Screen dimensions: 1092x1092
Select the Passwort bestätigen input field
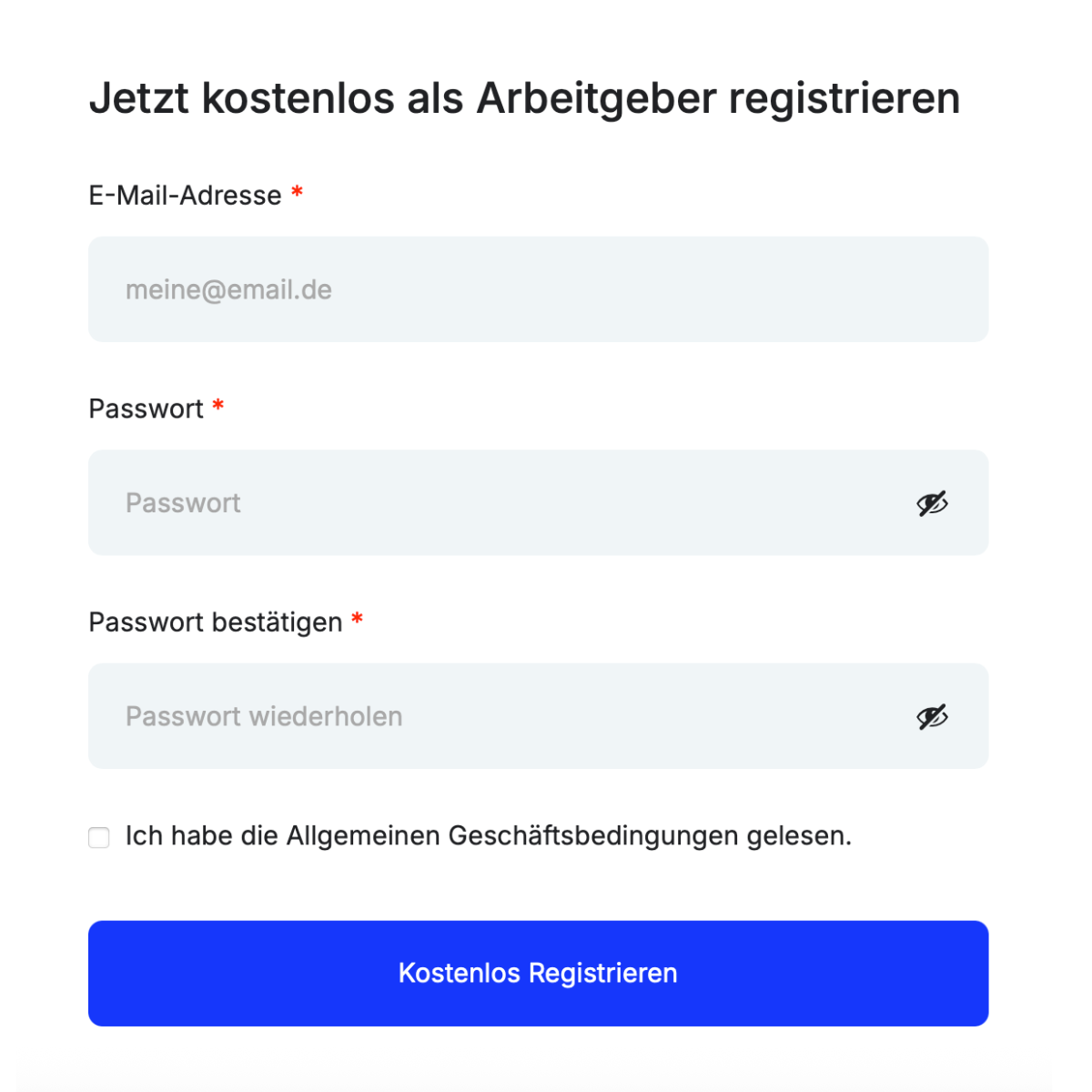[510, 717]
